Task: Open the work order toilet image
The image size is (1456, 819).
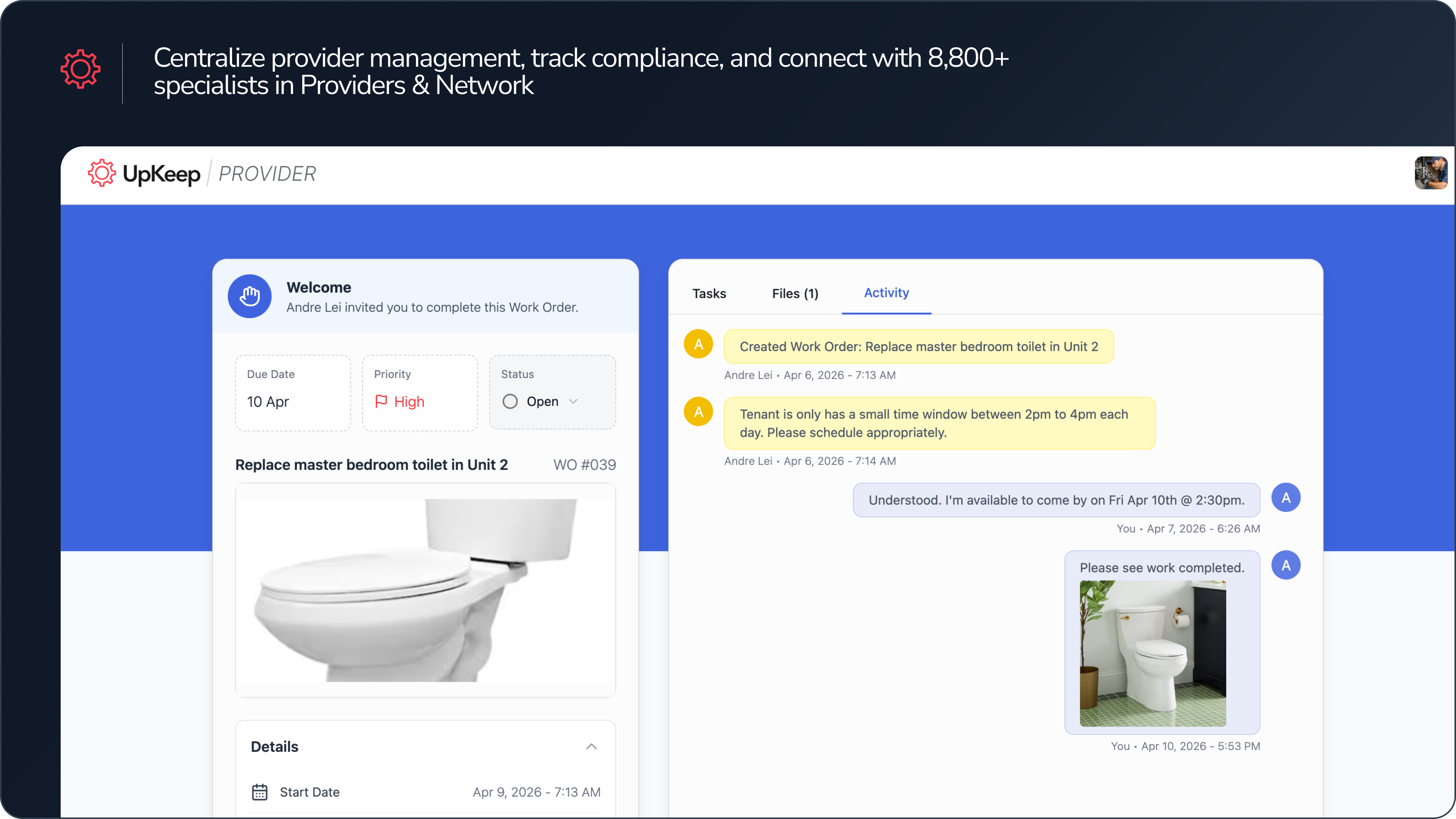Action: click(x=425, y=590)
